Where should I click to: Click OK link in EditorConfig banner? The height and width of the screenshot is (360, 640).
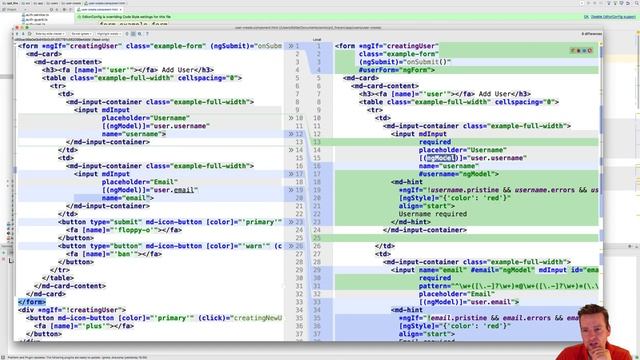click(x=586, y=17)
